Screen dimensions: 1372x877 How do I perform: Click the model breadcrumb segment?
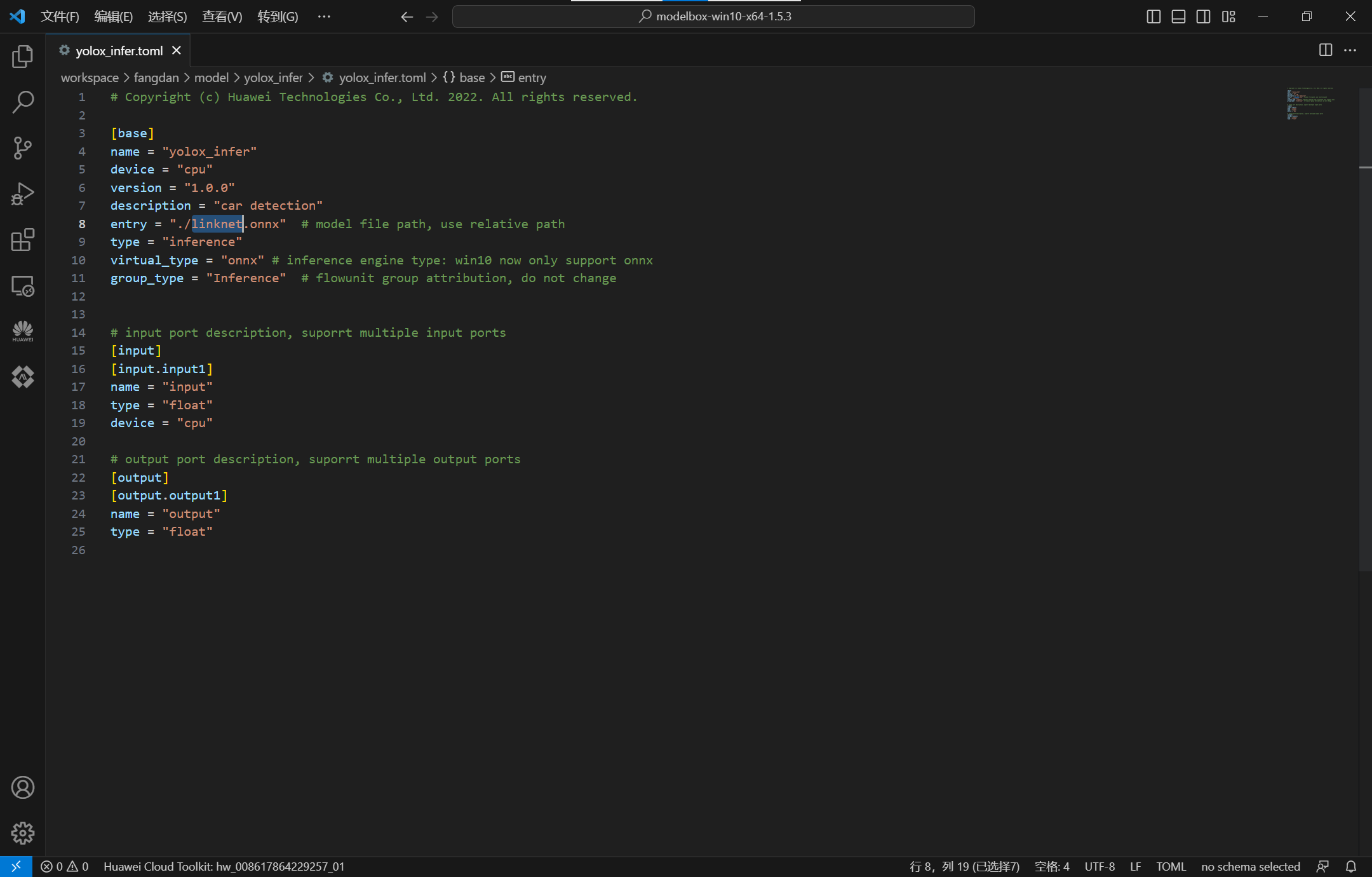(x=211, y=78)
